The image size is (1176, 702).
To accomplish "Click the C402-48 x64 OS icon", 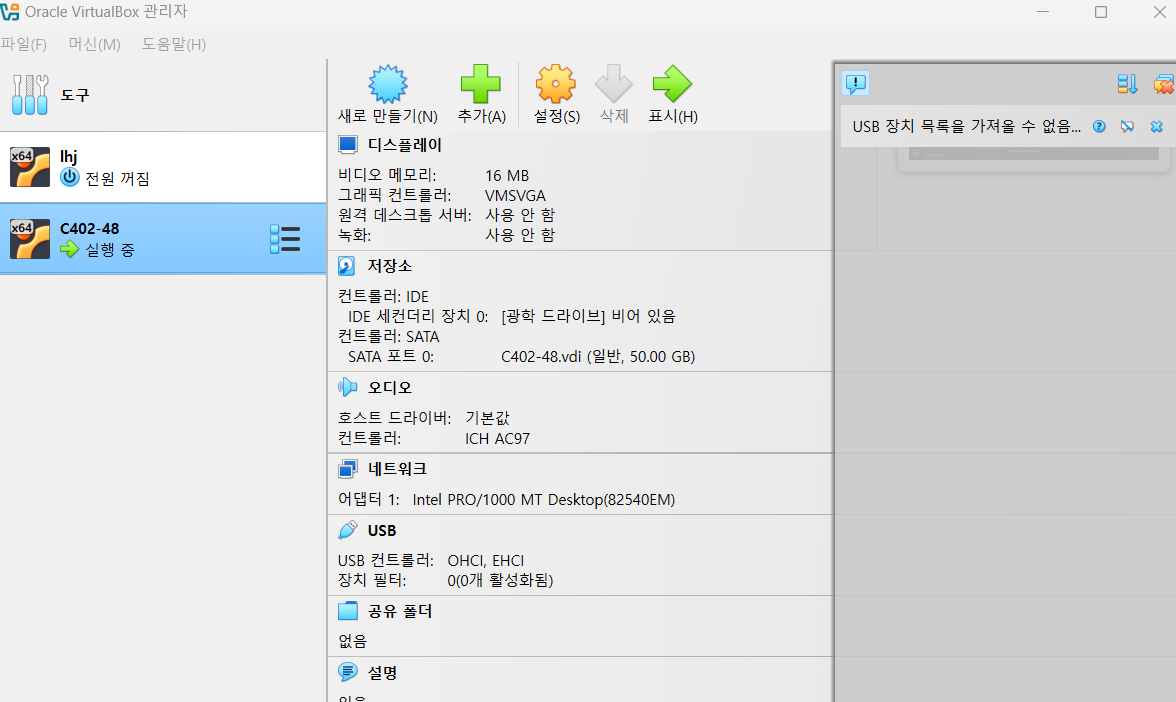I will click(30, 238).
